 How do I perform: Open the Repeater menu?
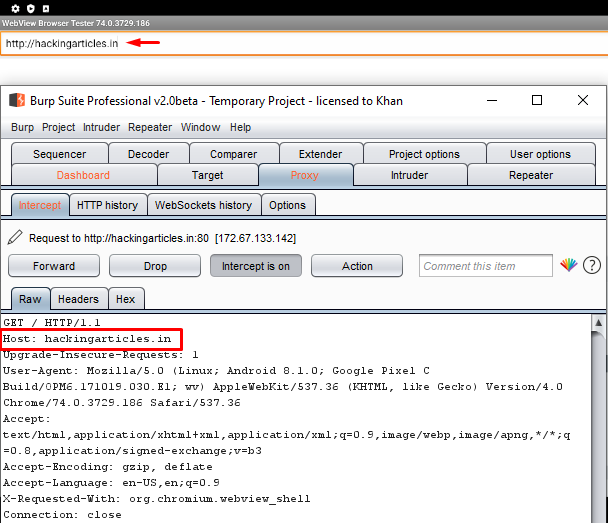click(150, 127)
